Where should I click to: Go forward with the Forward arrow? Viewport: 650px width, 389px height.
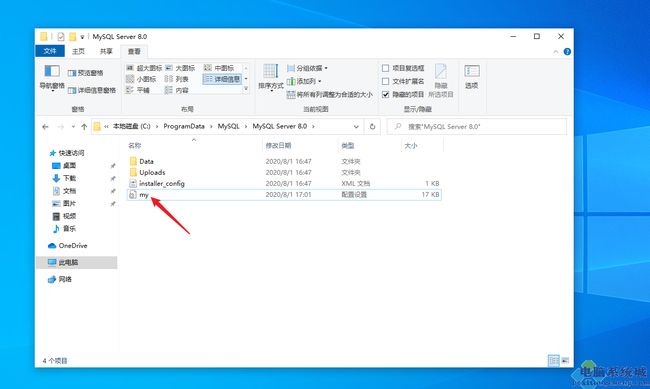61,127
